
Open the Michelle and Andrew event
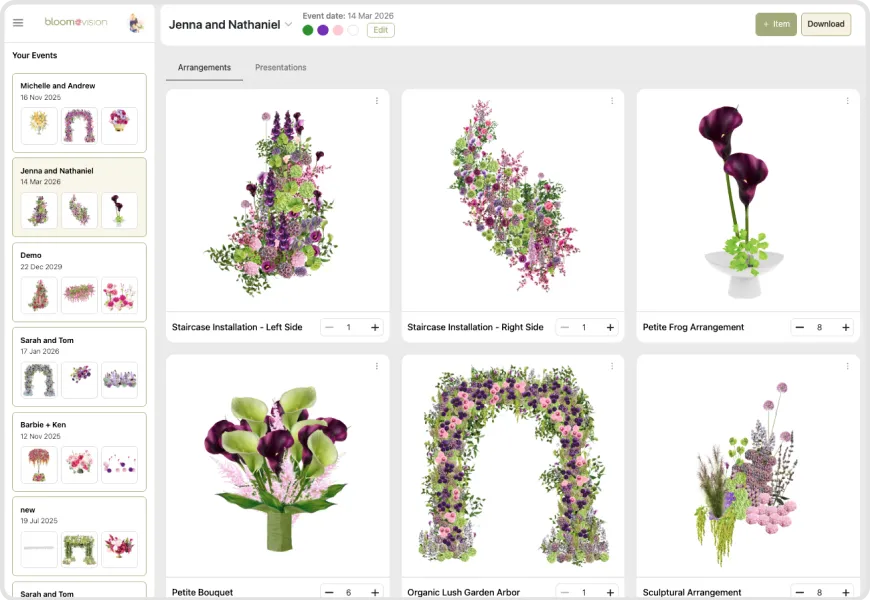pos(79,113)
